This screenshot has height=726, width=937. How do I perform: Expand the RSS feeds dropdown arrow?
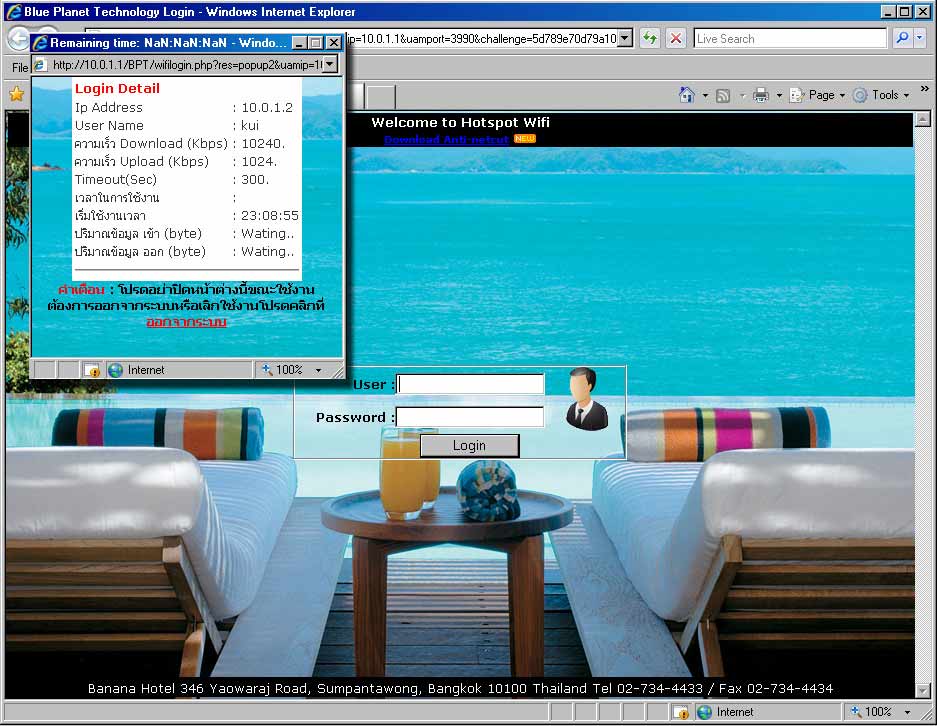tap(742, 96)
